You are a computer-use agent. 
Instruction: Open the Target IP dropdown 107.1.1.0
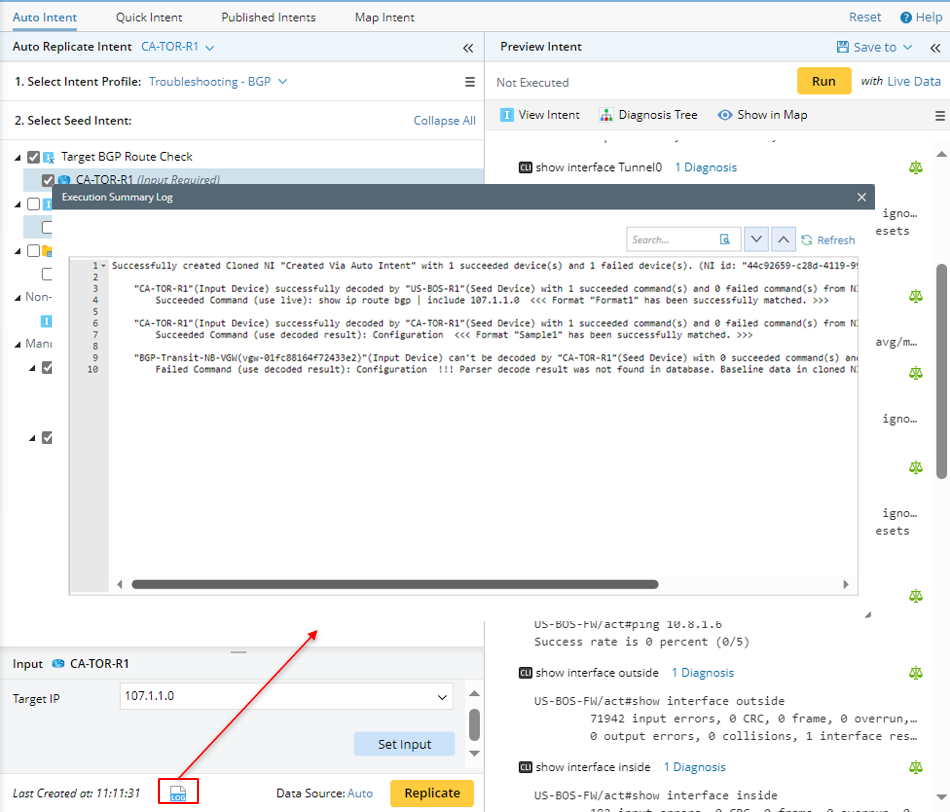[287, 696]
